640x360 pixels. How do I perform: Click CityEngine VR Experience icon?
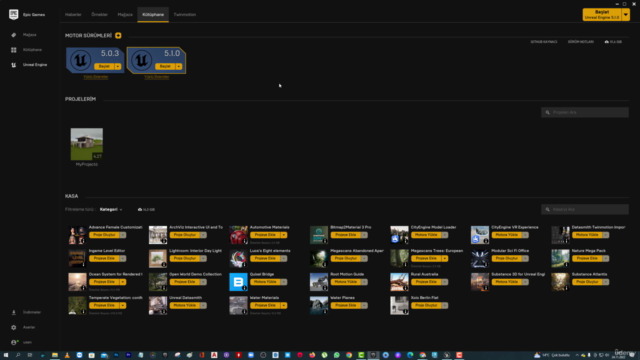pyautogui.click(x=480, y=235)
